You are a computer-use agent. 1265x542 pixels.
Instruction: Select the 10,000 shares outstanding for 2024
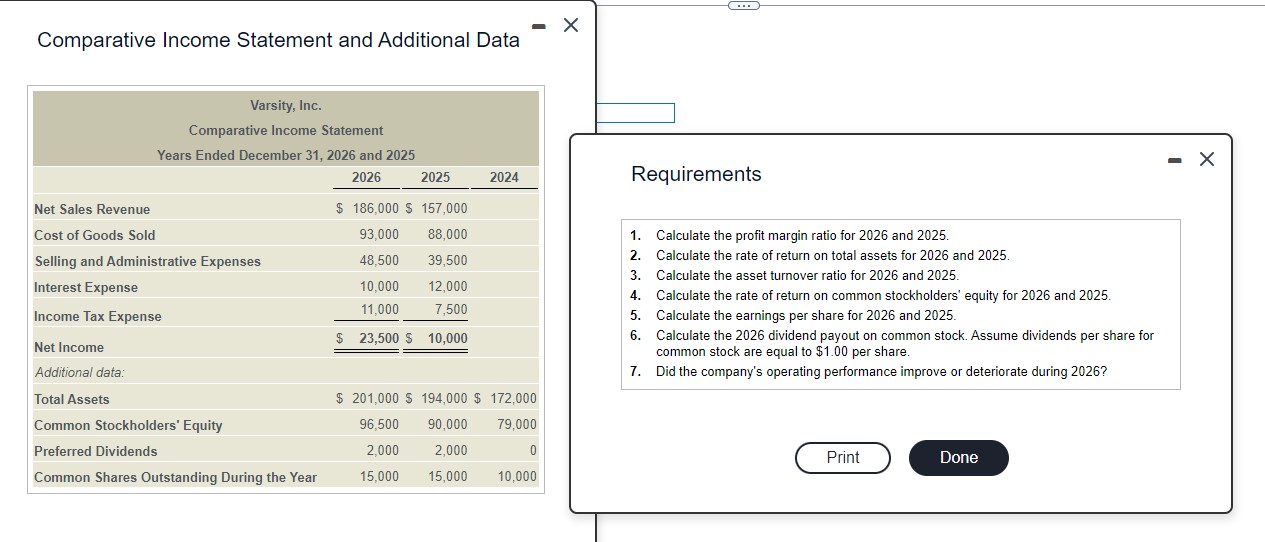pyautogui.click(x=516, y=476)
